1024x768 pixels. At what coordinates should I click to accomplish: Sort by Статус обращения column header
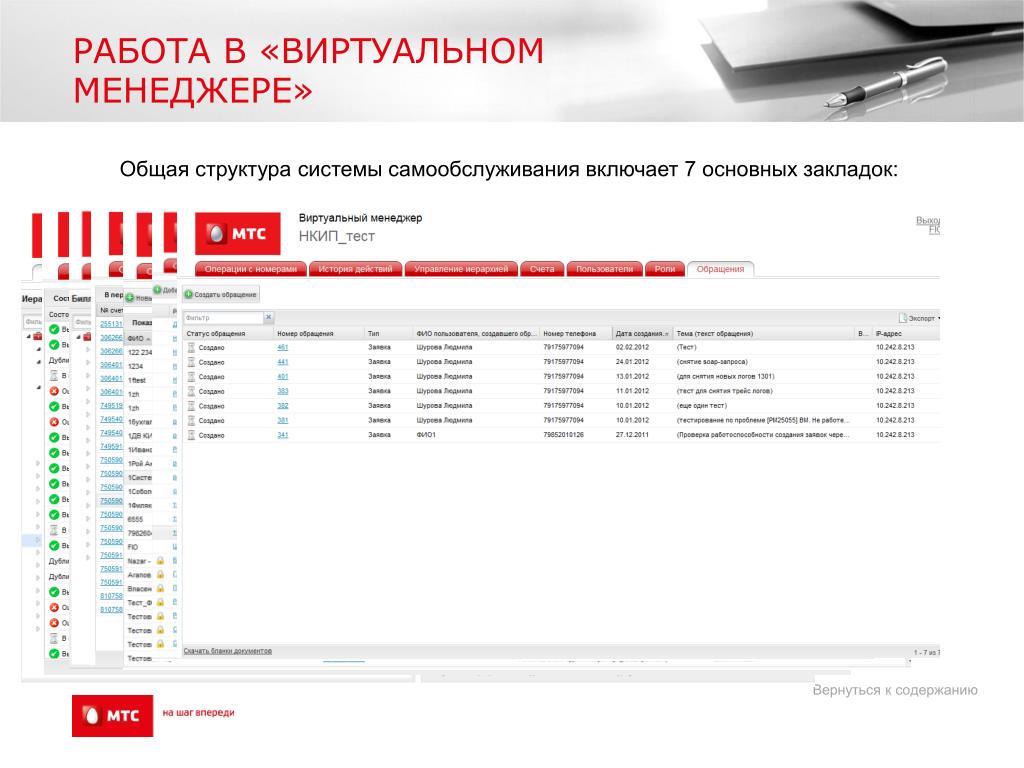(x=216, y=333)
